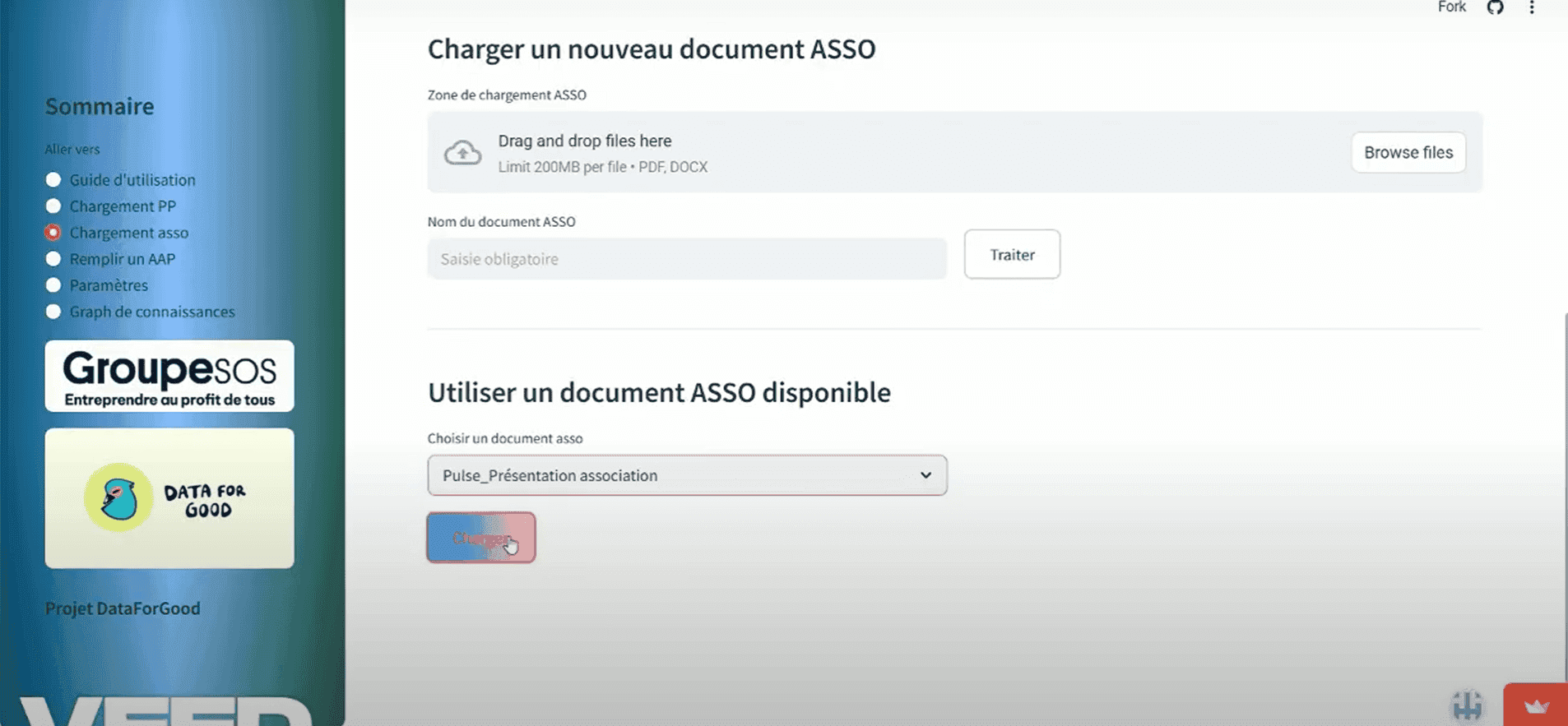Click the Charger button

pos(480,538)
